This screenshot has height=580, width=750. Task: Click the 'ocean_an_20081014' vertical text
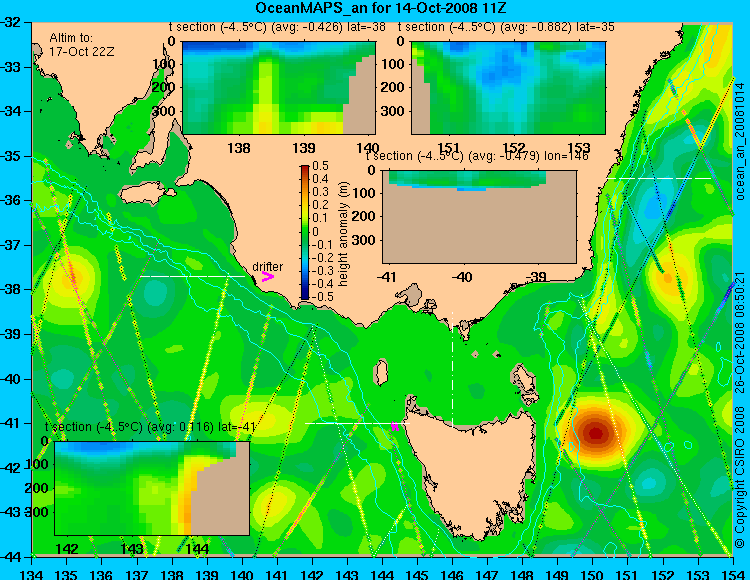pyautogui.click(x=740, y=141)
